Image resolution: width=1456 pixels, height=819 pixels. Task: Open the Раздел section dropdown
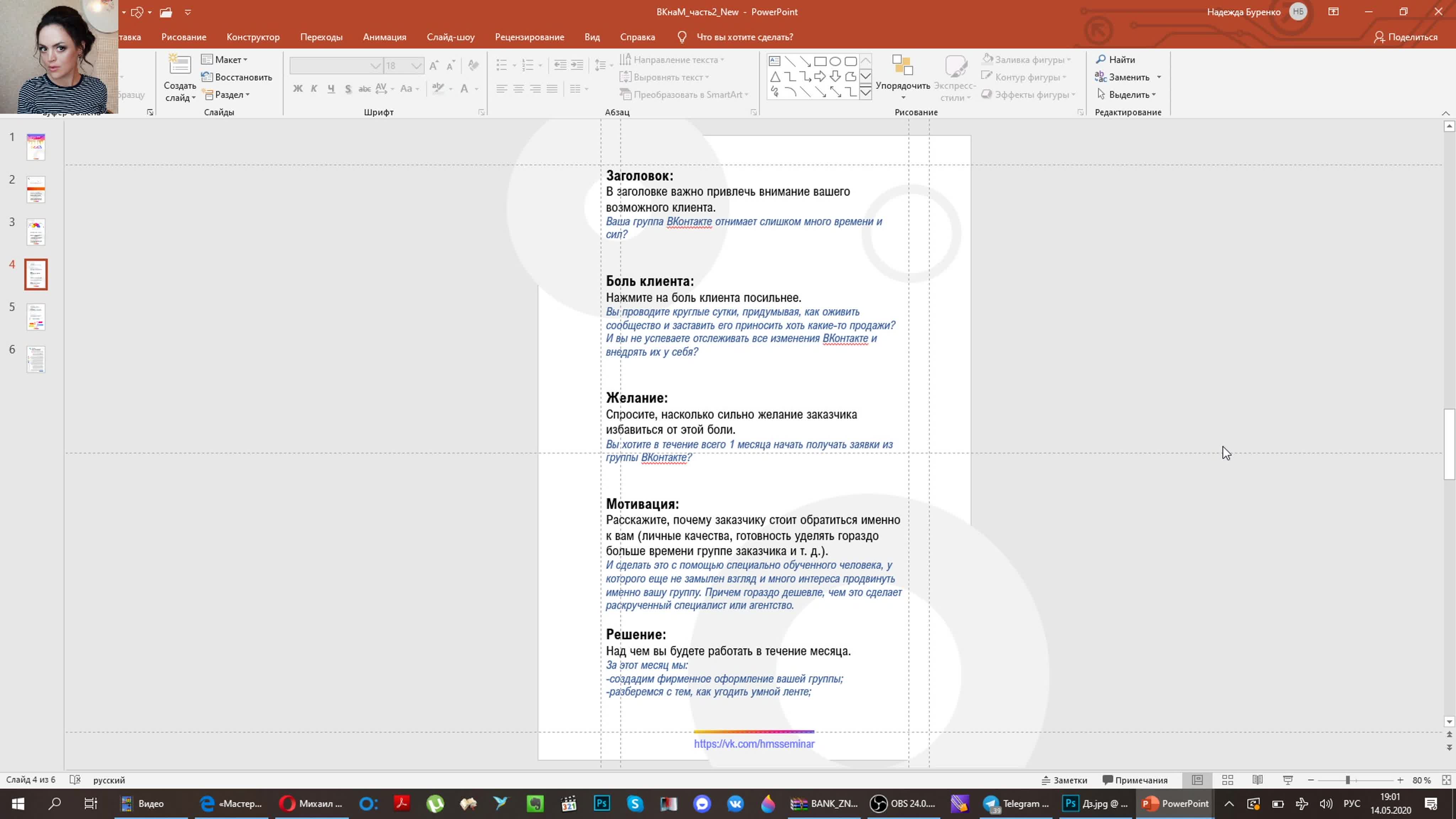click(226, 95)
